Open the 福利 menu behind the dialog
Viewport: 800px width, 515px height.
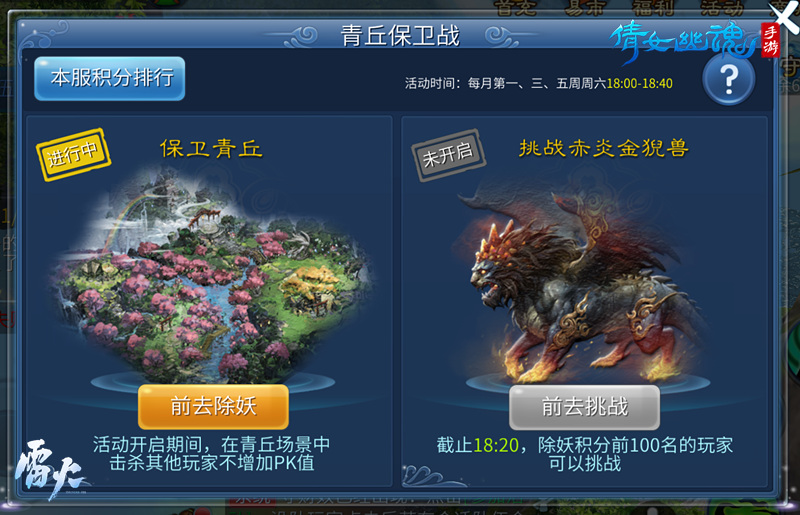coord(653,8)
